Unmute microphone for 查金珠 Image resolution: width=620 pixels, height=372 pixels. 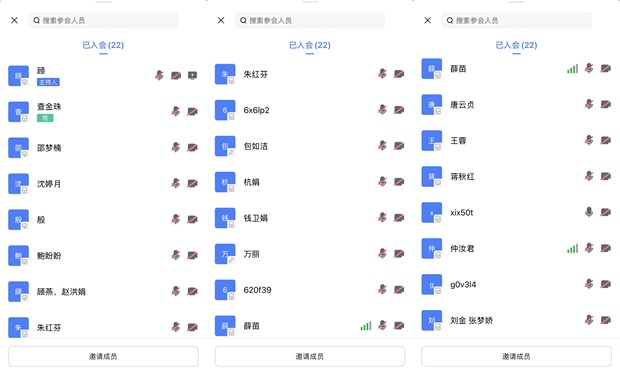tap(176, 111)
